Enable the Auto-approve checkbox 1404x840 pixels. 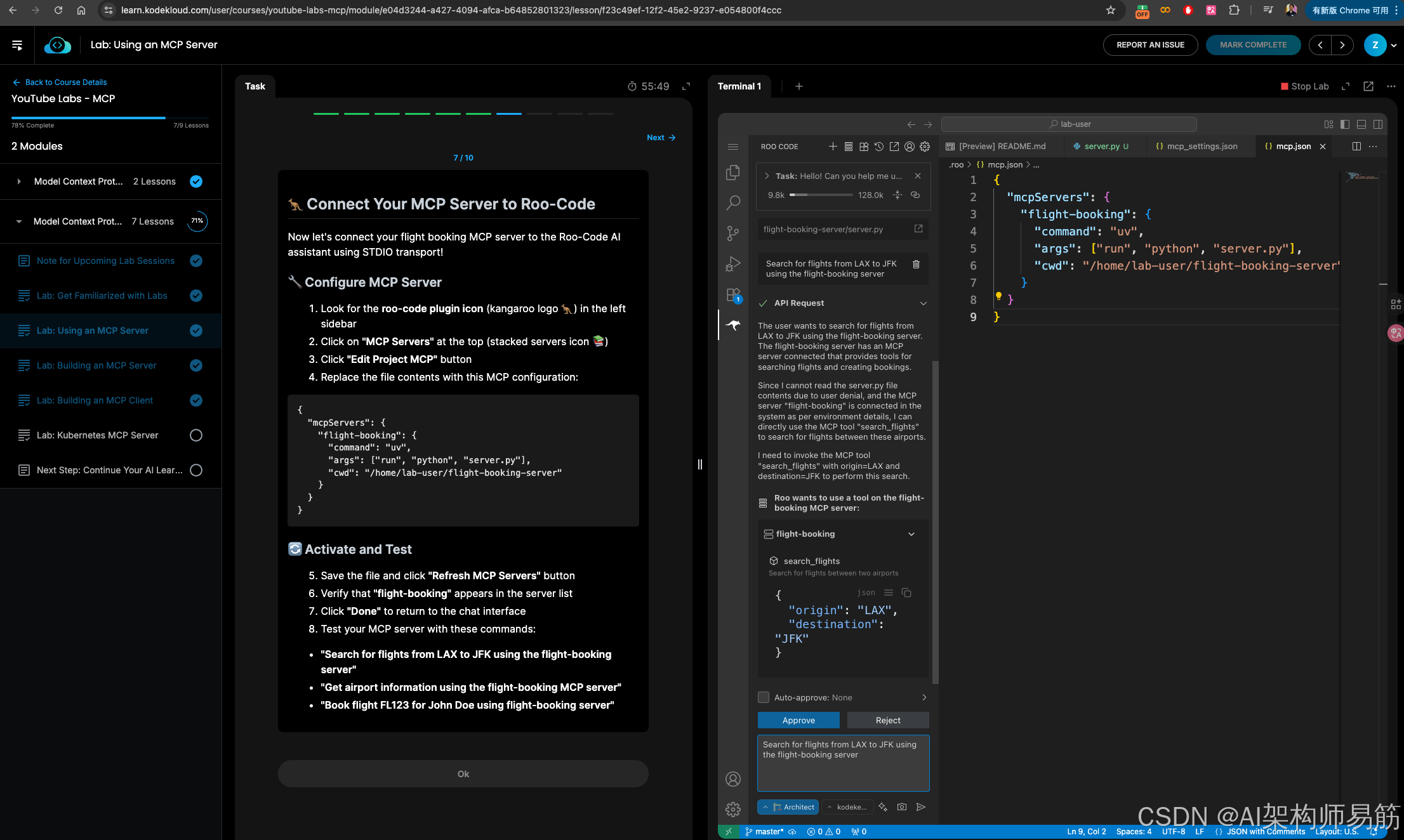[x=764, y=697]
